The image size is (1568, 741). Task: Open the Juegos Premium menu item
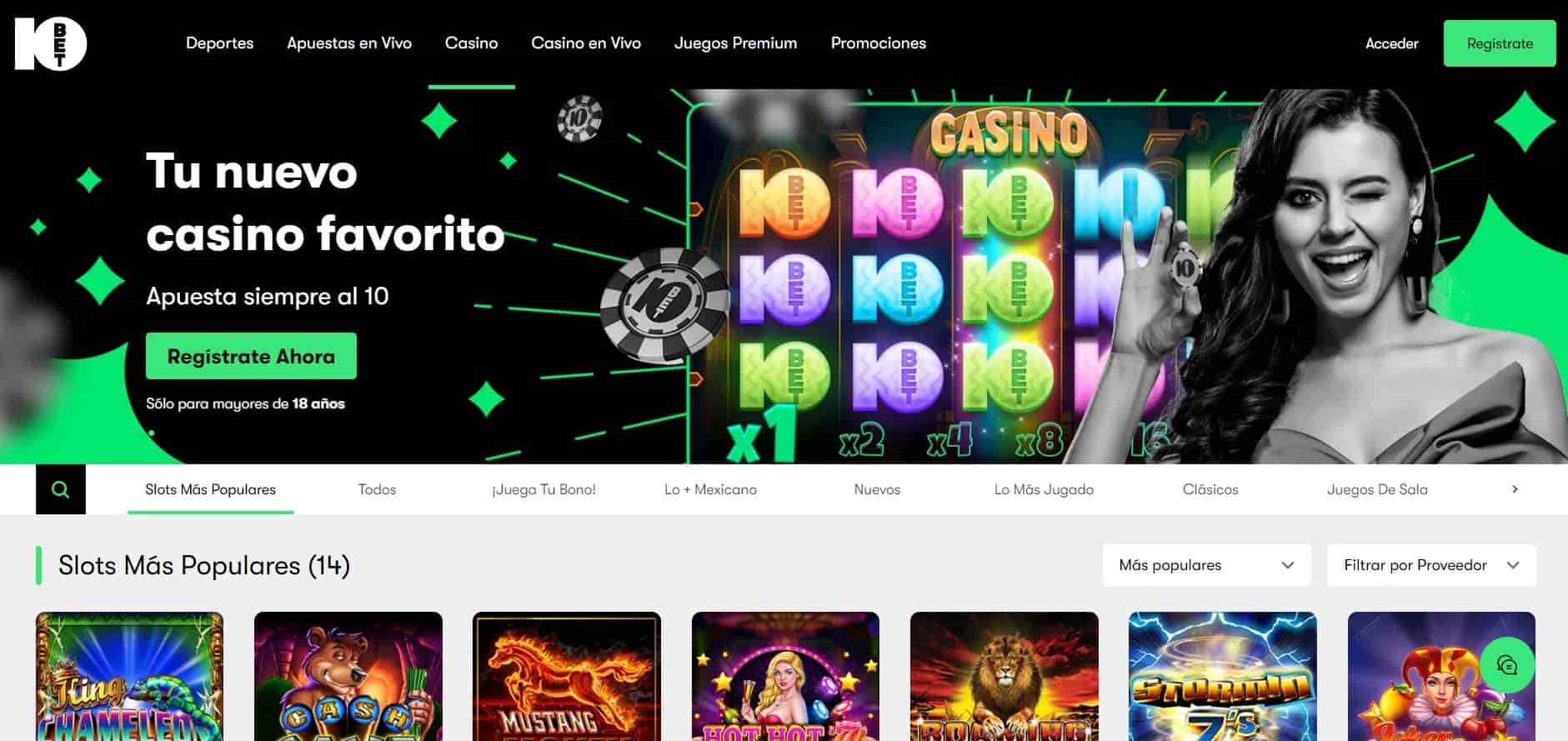[735, 43]
